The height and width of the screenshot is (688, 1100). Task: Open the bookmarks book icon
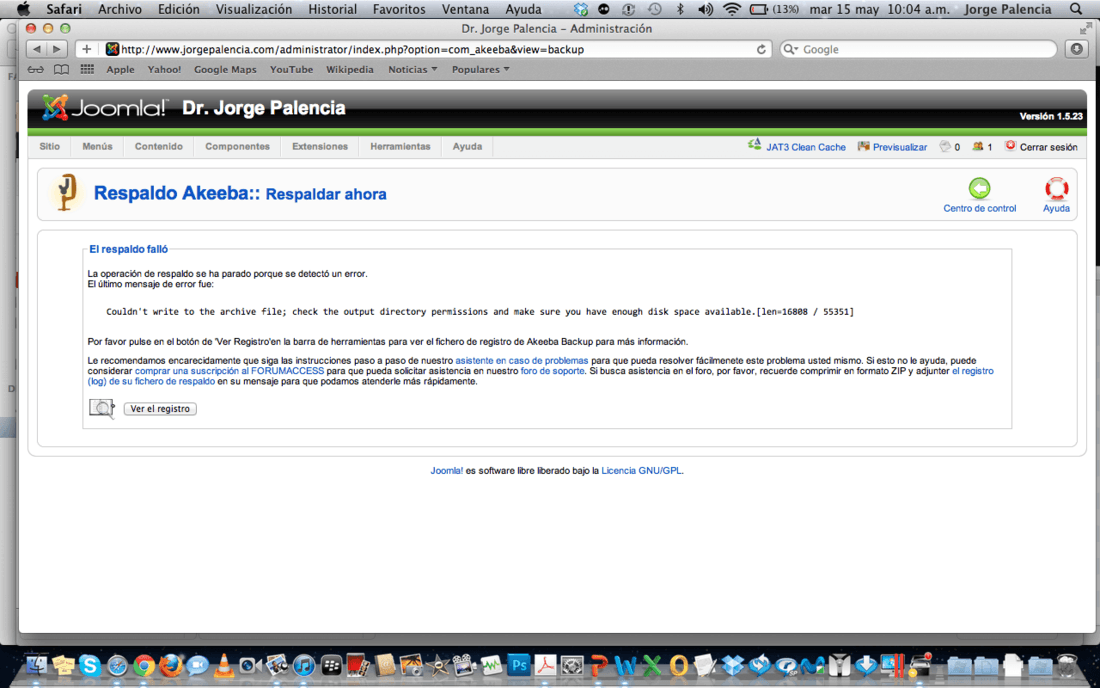coord(62,69)
